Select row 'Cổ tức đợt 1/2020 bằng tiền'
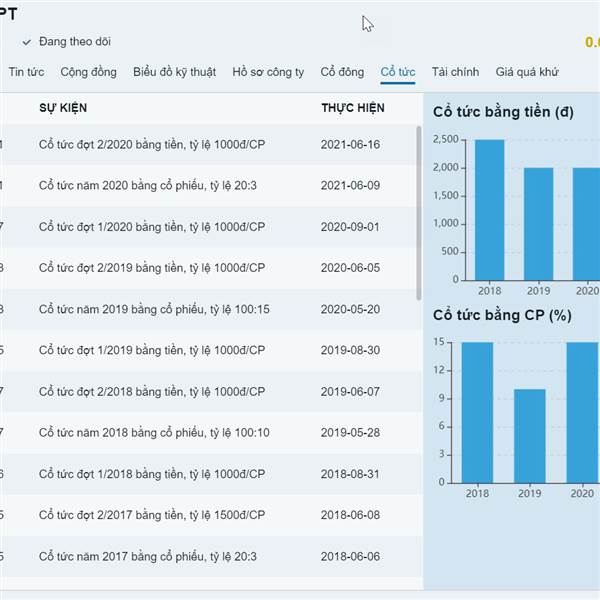Viewport: 600px width, 600px height. (209, 227)
